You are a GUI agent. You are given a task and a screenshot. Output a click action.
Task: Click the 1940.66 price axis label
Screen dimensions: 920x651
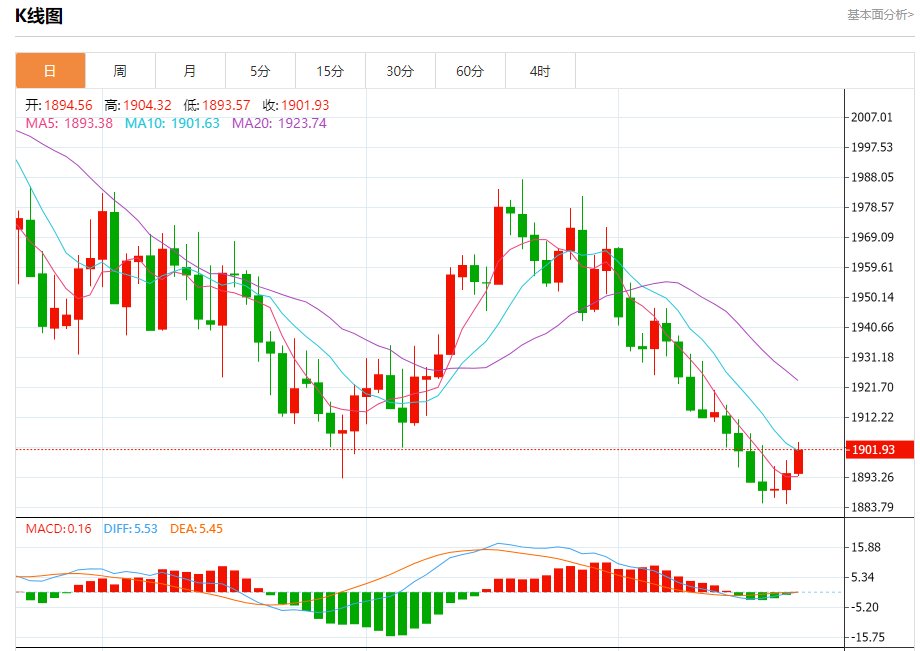pos(872,327)
